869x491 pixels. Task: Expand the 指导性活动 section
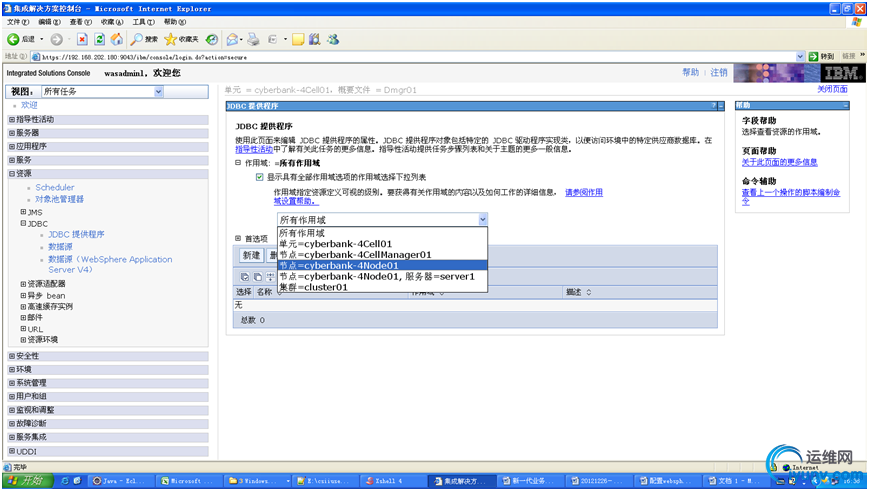click(x=12, y=119)
